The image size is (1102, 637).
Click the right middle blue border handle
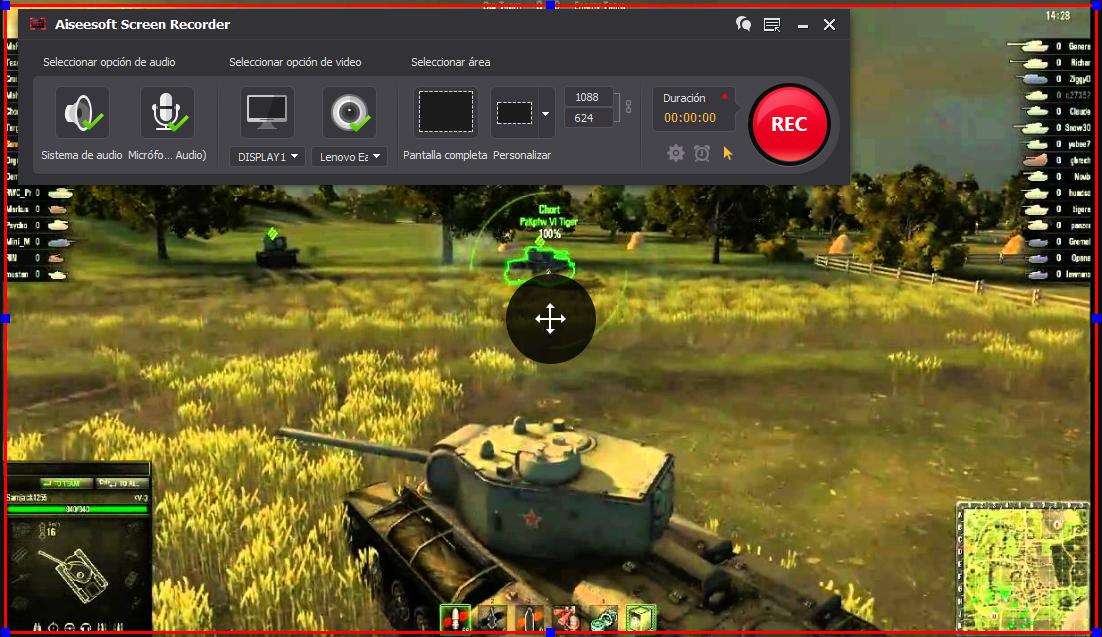pos(1096,318)
